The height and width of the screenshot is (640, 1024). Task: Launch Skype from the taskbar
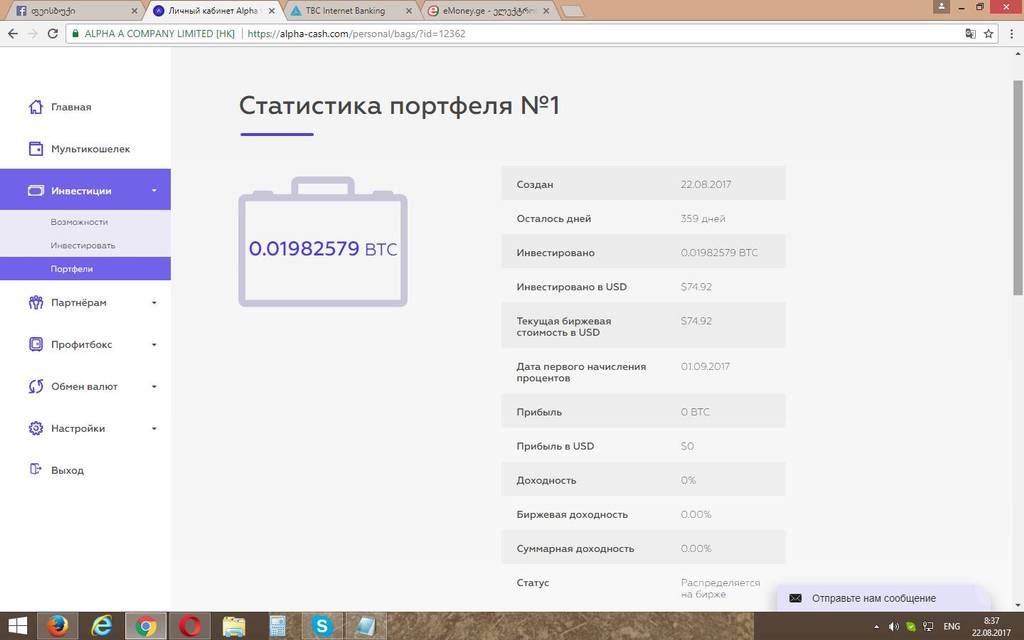click(321, 625)
